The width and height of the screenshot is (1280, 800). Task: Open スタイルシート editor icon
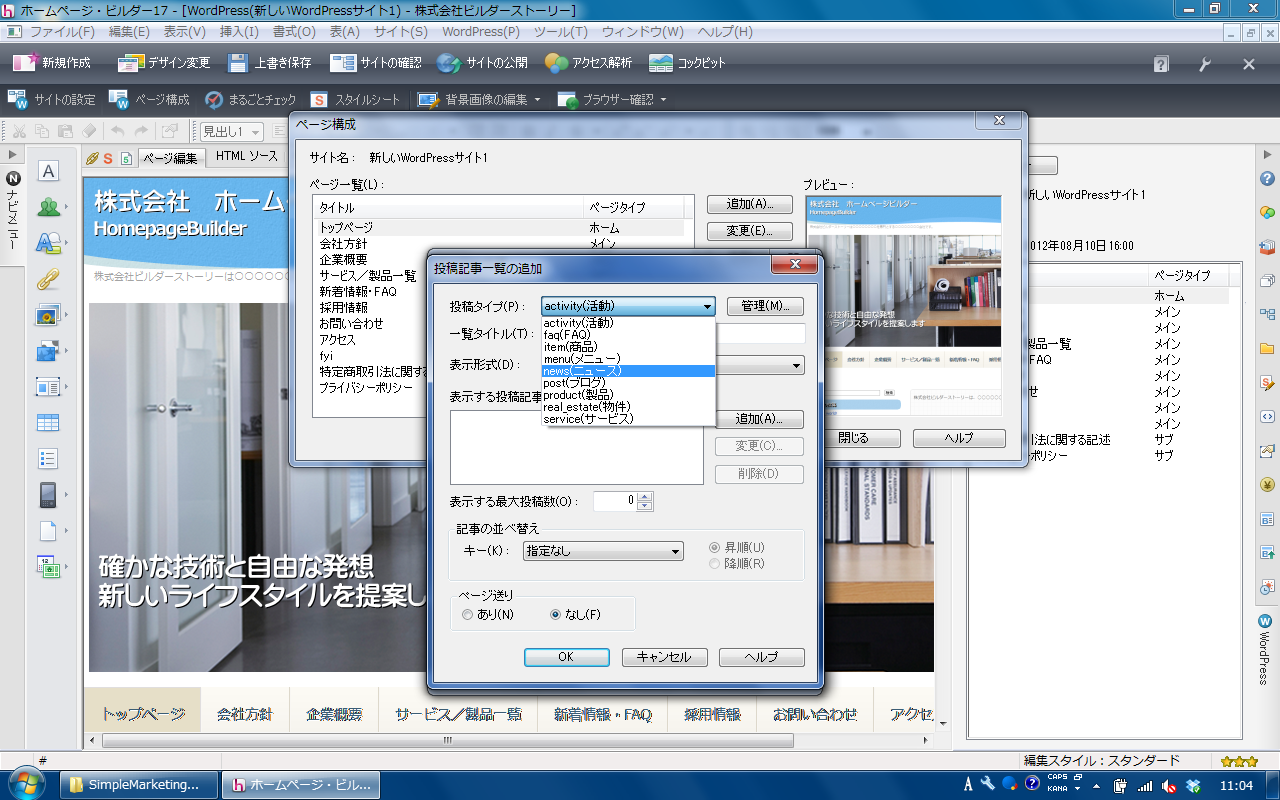coord(319,100)
